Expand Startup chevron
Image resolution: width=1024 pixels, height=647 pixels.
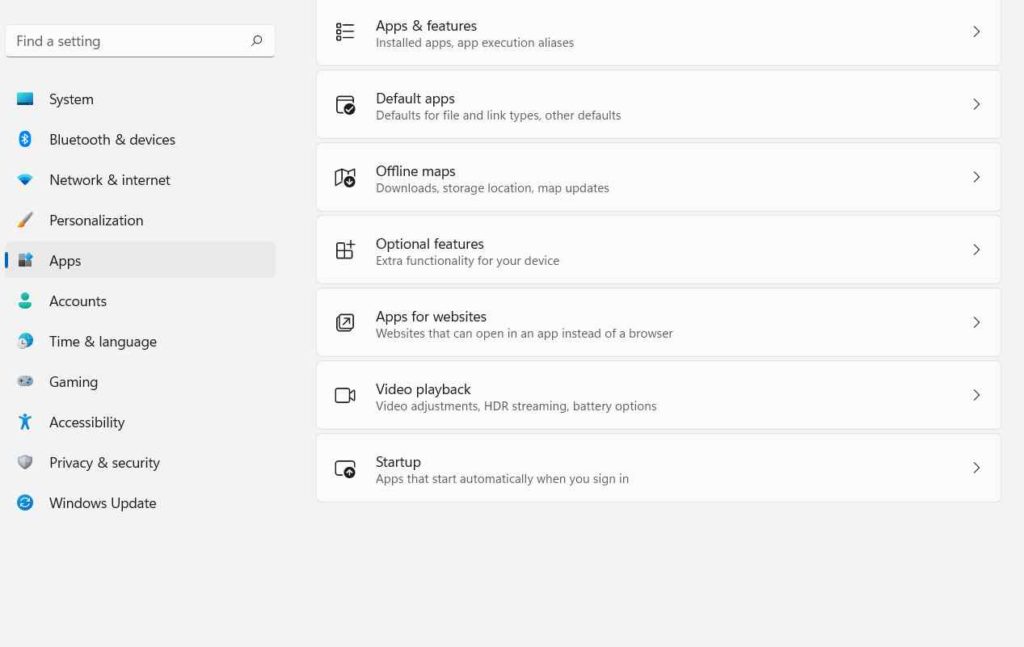(976, 467)
